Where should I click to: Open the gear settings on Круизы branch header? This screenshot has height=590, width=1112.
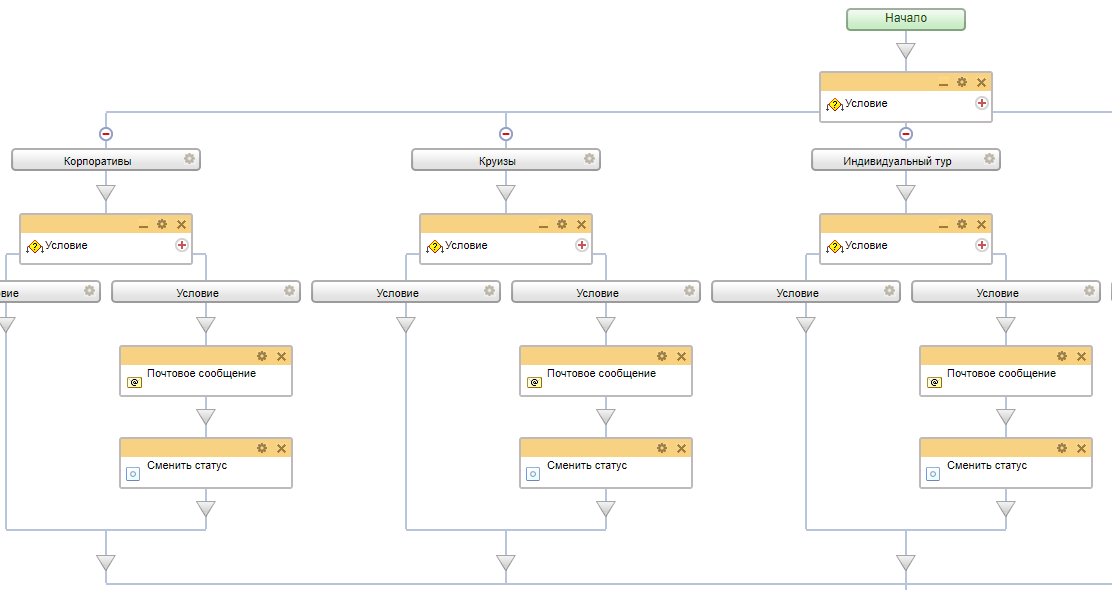pos(589,159)
